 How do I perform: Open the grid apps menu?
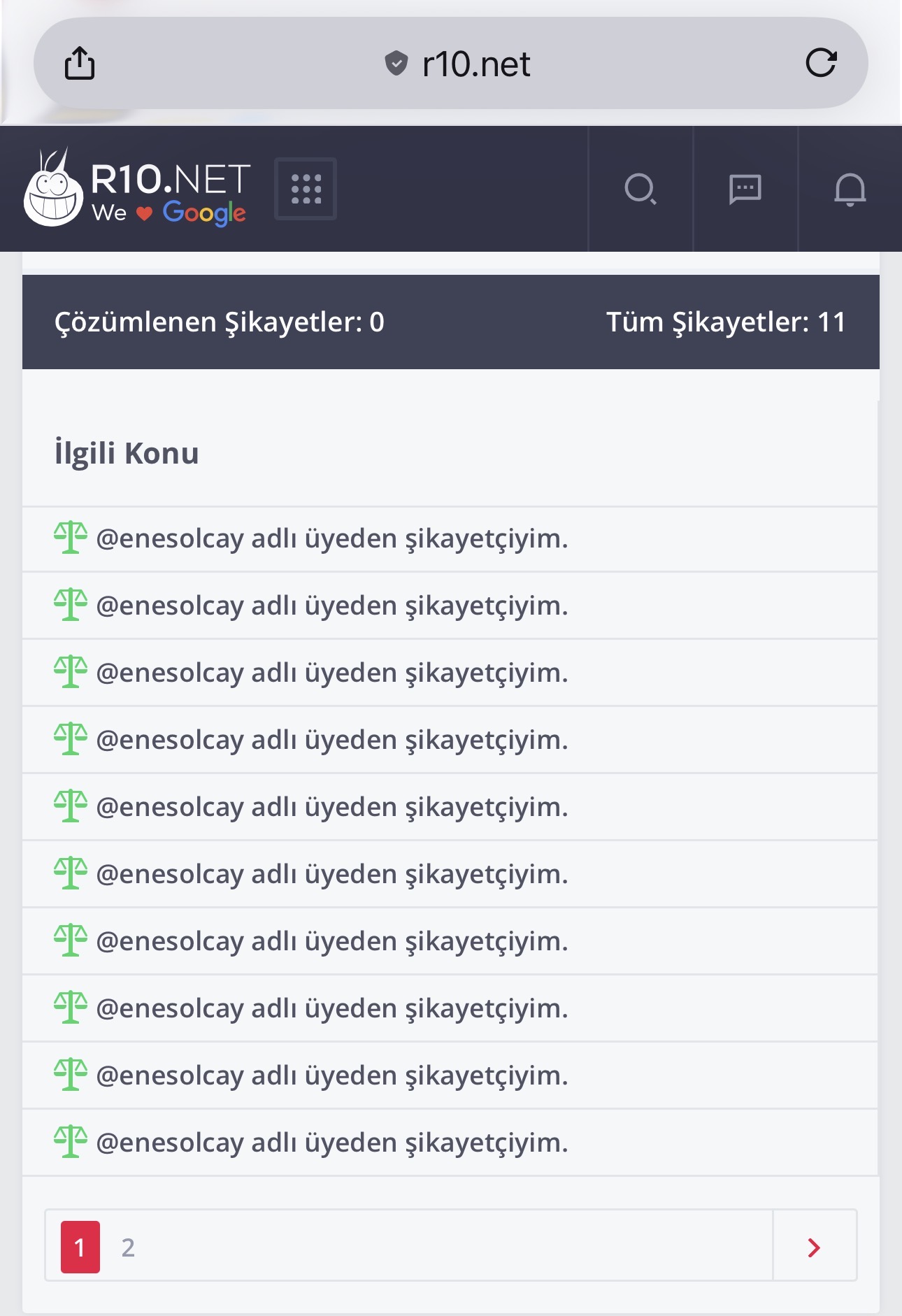coord(306,189)
